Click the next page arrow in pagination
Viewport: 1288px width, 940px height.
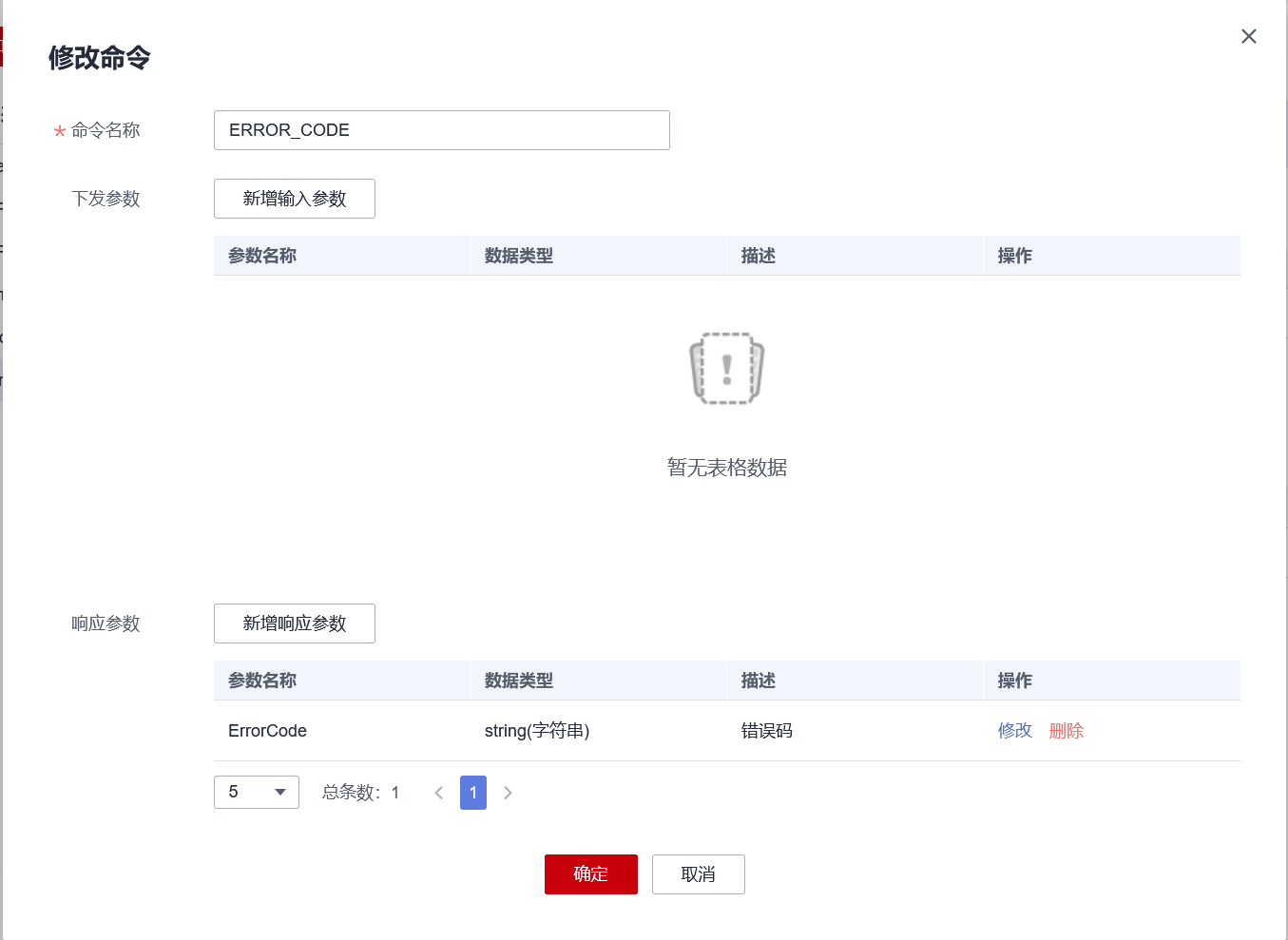pyautogui.click(x=508, y=792)
